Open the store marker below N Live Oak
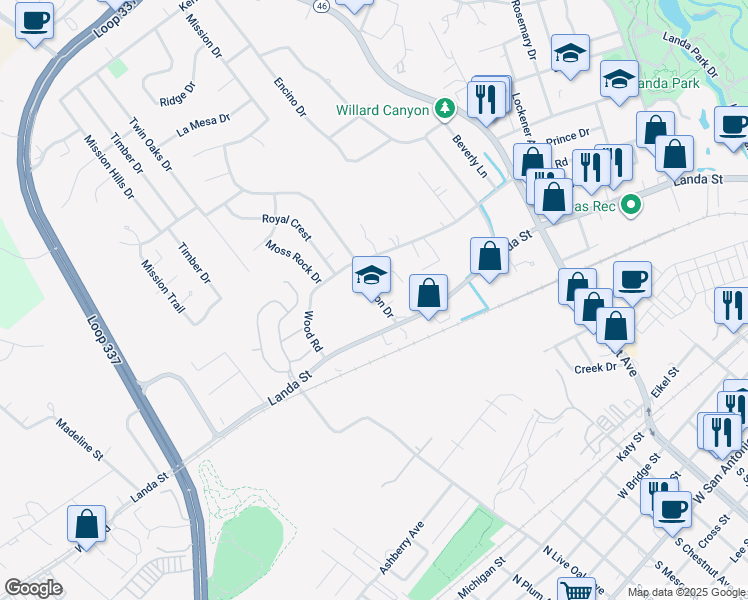The height and width of the screenshot is (600, 748). click(576, 592)
